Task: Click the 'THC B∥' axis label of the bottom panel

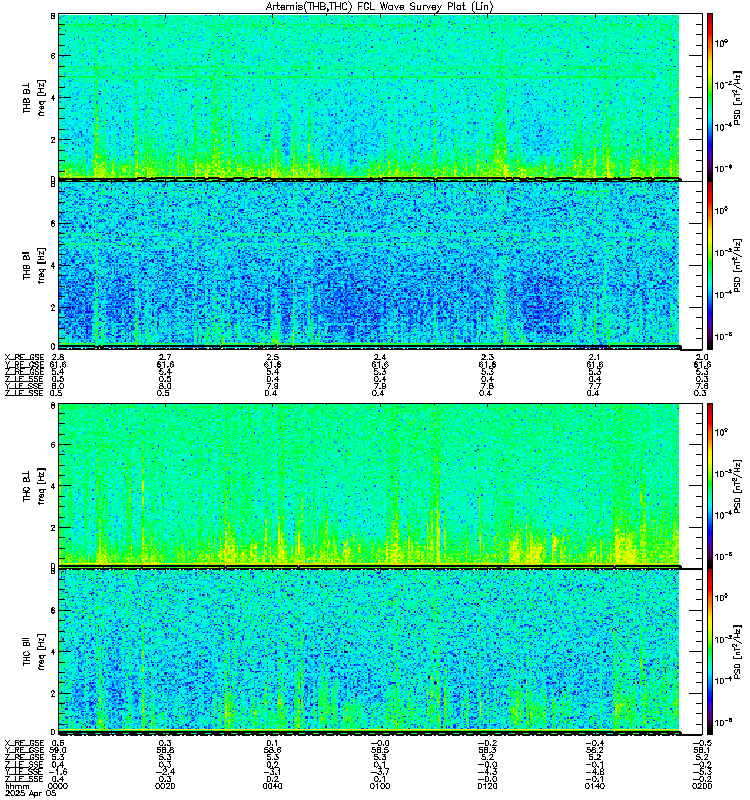Action: [27, 651]
